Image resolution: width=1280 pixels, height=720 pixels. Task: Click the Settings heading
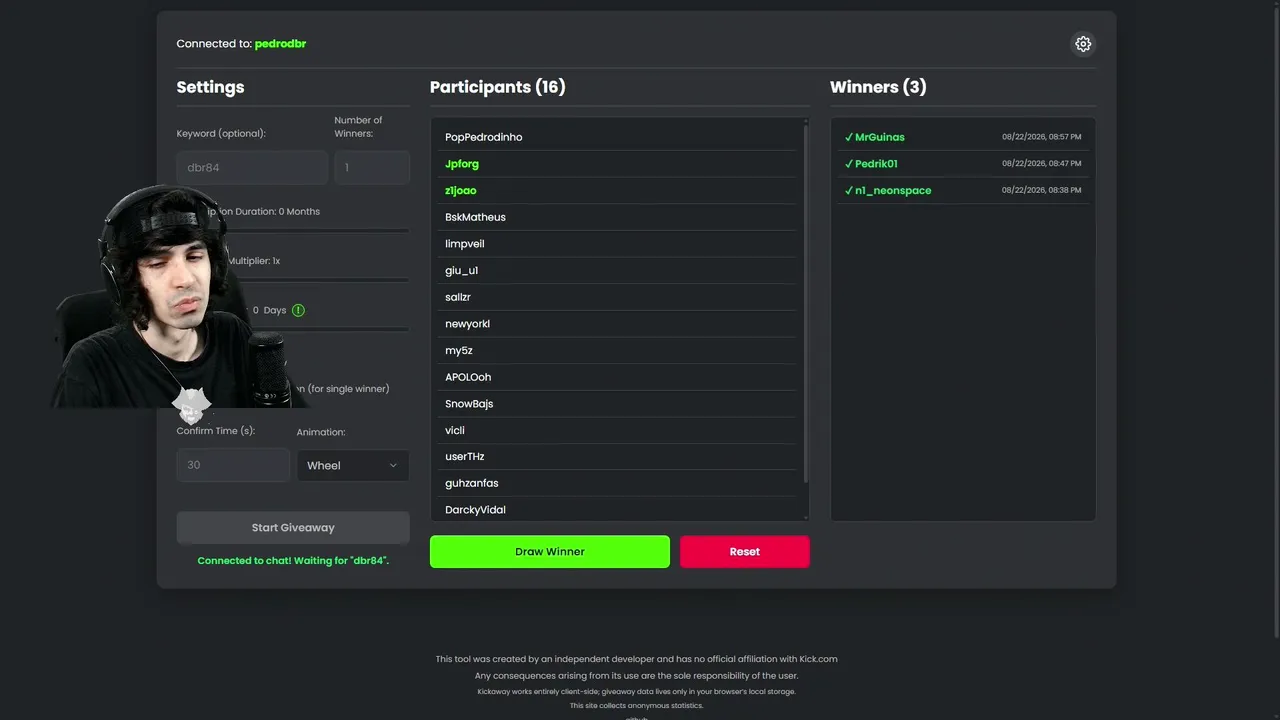[210, 87]
